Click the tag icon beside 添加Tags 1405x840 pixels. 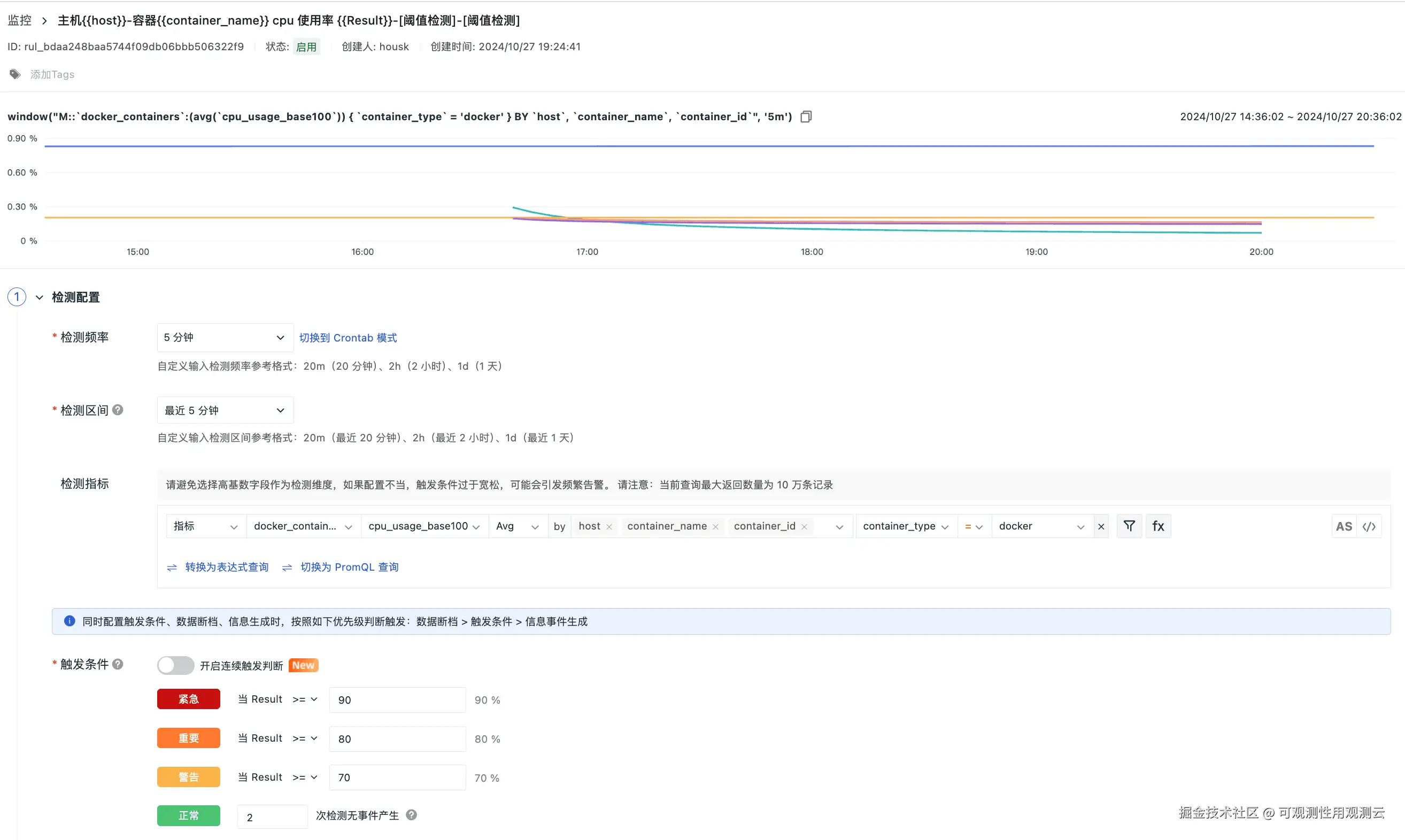16,74
